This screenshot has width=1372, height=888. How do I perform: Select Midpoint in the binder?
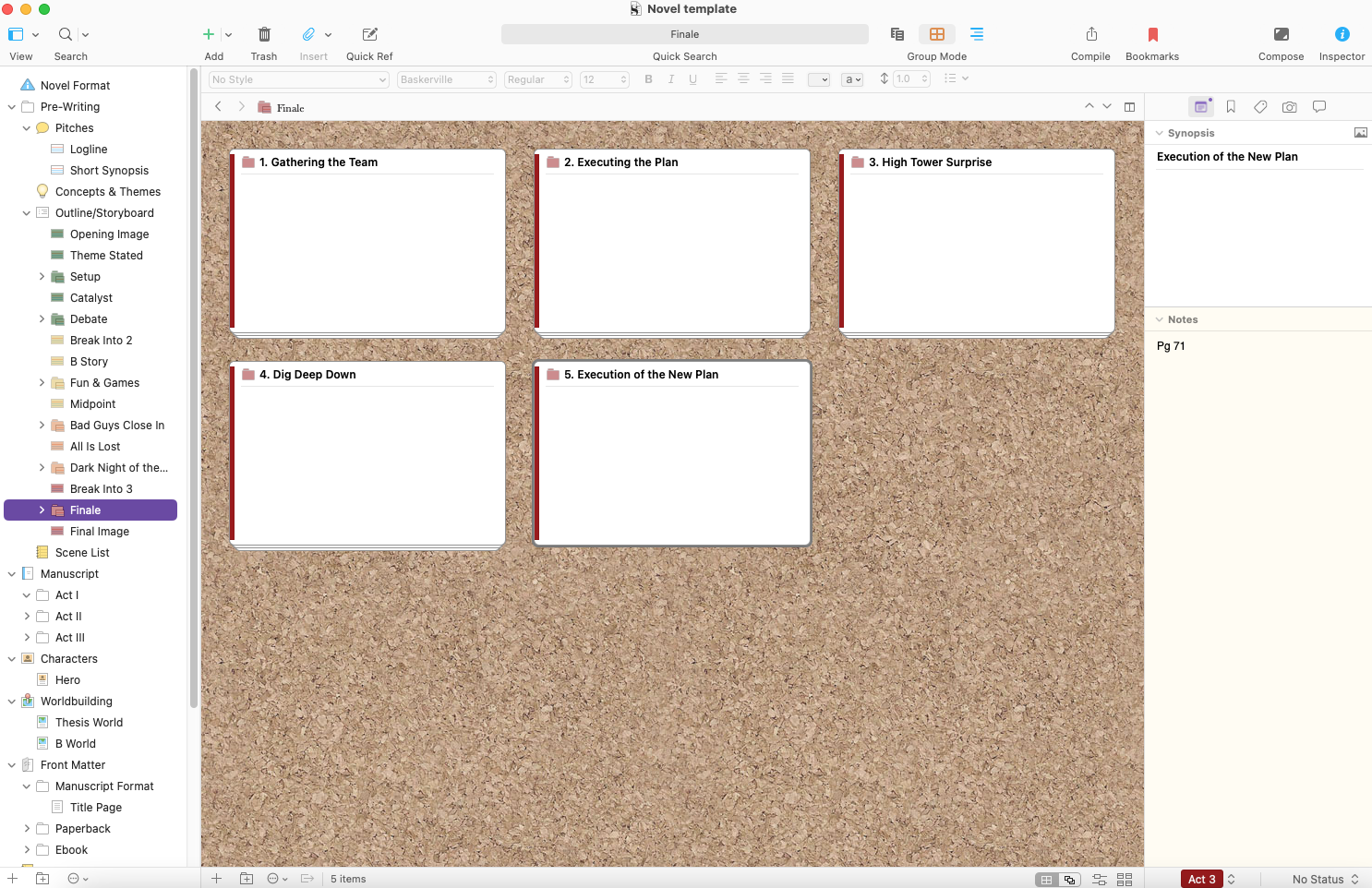pyautogui.click(x=92, y=404)
